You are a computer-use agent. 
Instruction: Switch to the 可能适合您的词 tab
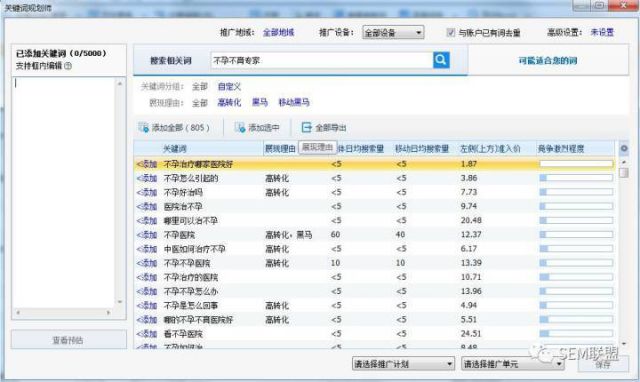pos(548,61)
